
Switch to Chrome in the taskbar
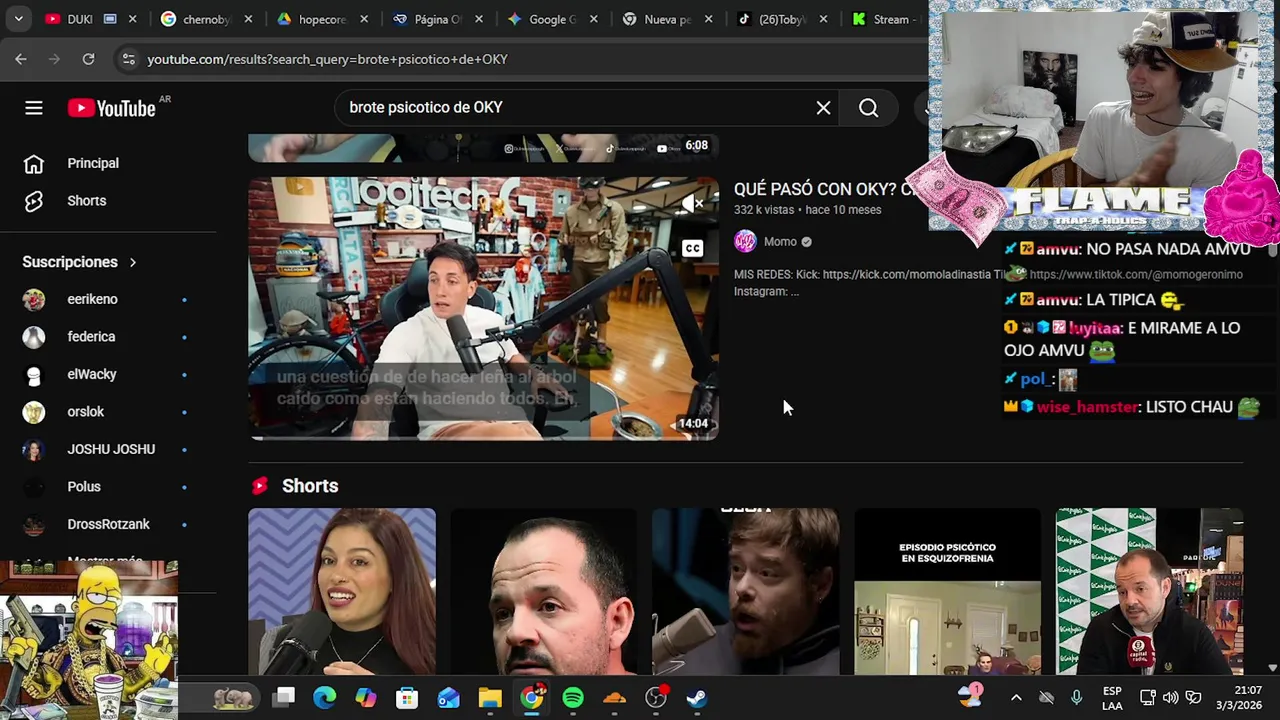532,696
